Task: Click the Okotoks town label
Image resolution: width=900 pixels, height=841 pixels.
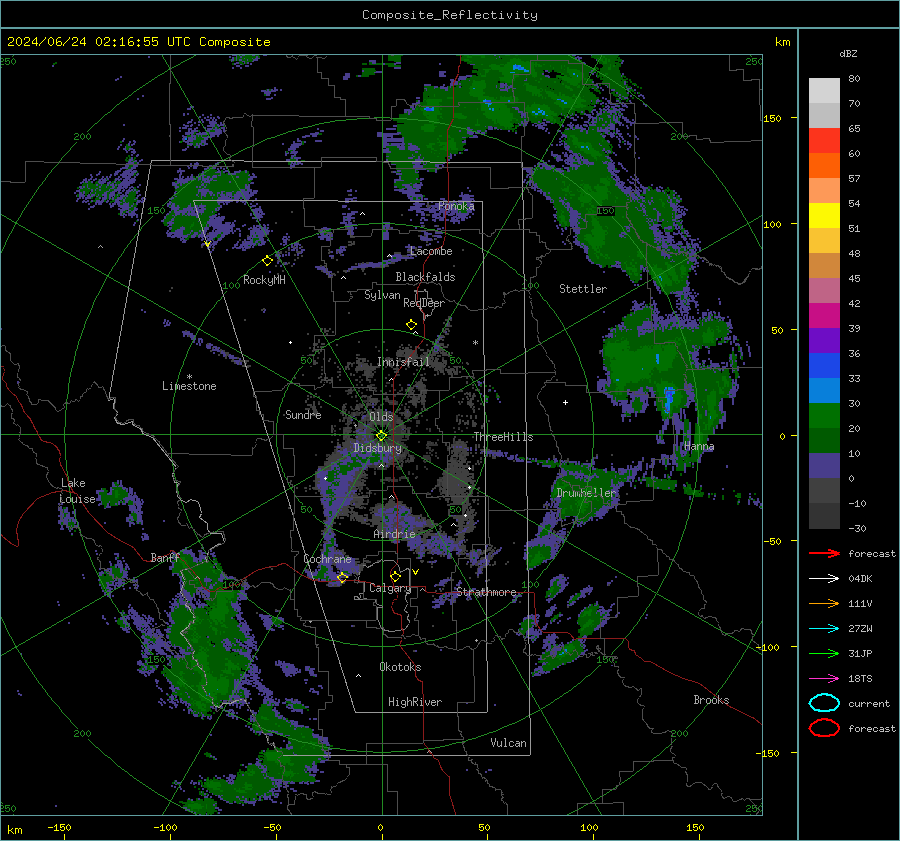Action: click(400, 667)
